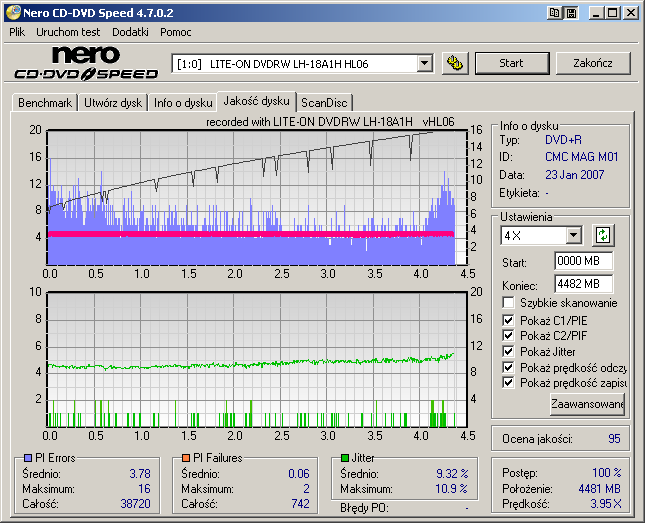Open the Plik menu
The image size is (645, 523).
coord(17,32)
